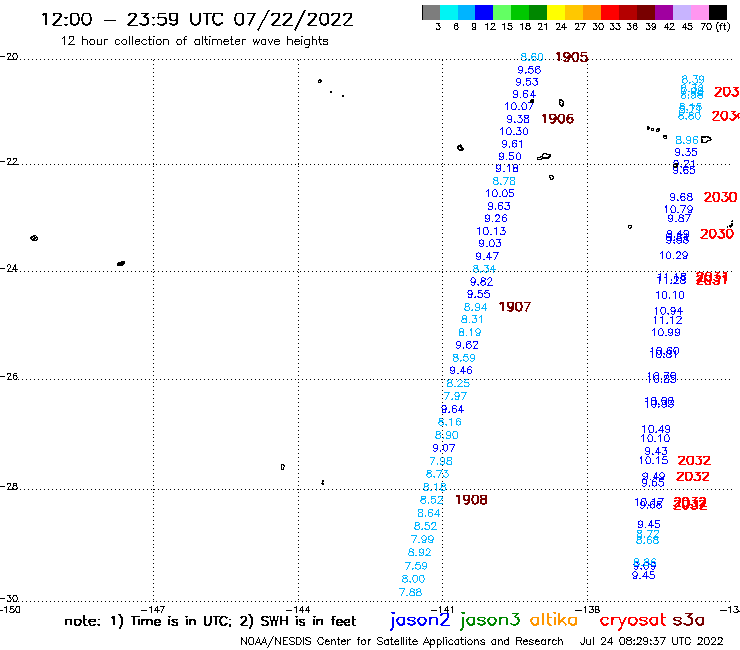This screenshot has width=740, height=650.
Task: Click the wave height value 10.05
Action: click(500, 193)
